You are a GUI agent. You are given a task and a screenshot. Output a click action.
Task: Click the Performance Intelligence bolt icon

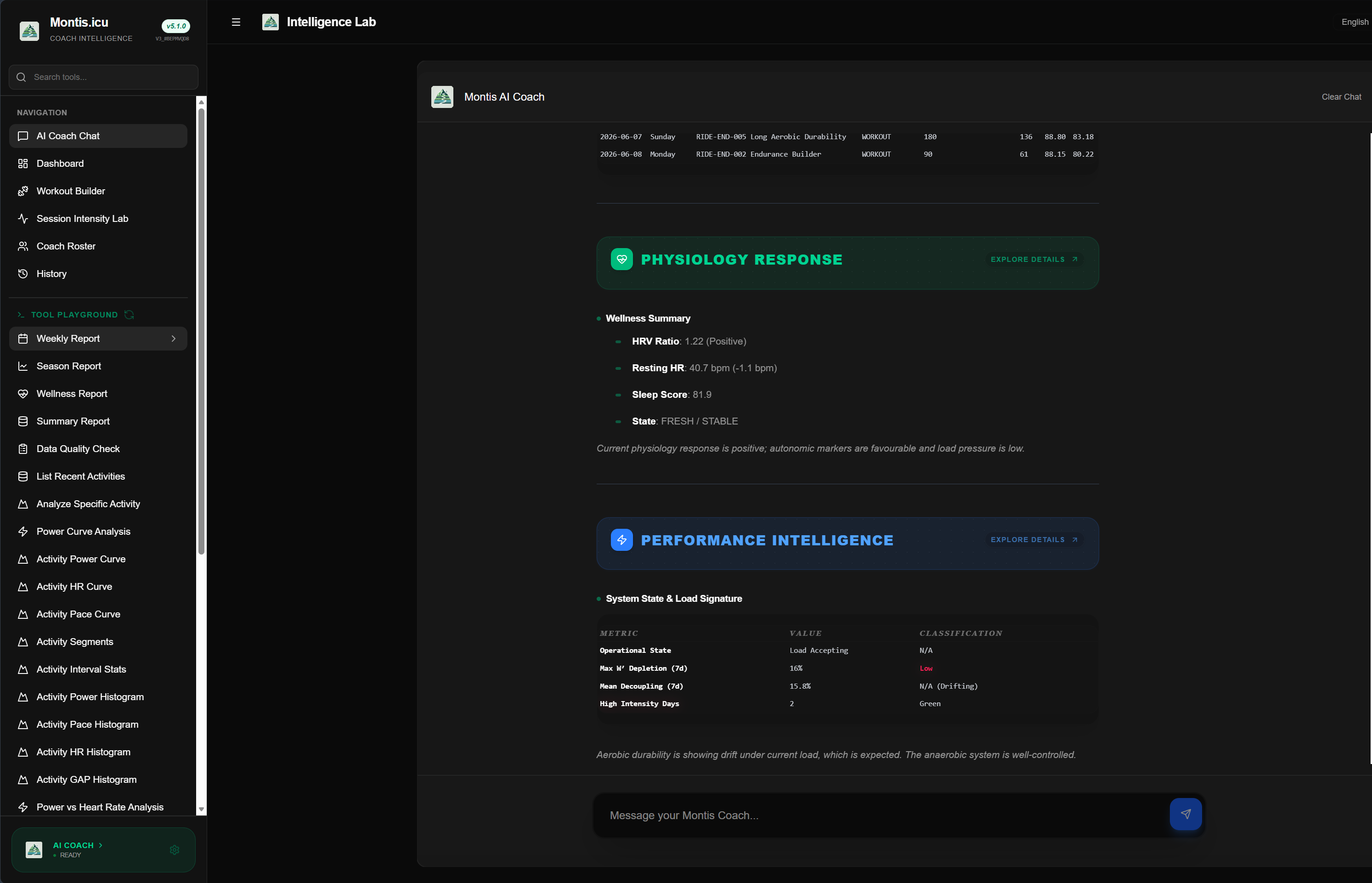click(x=622, y=539)
